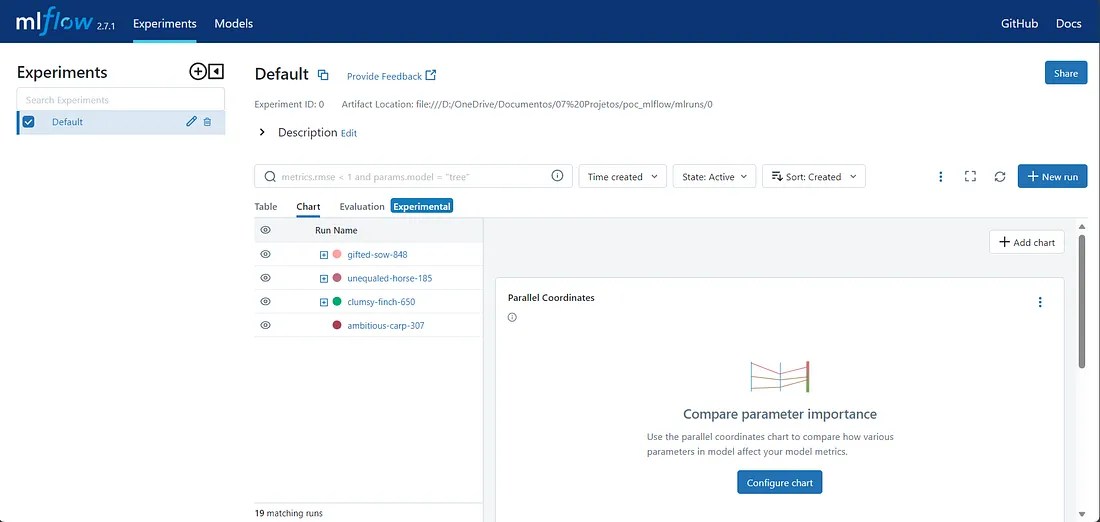Click the external link icon beside Provide Feedback
Screen dimensions: 1100x522
431,75
